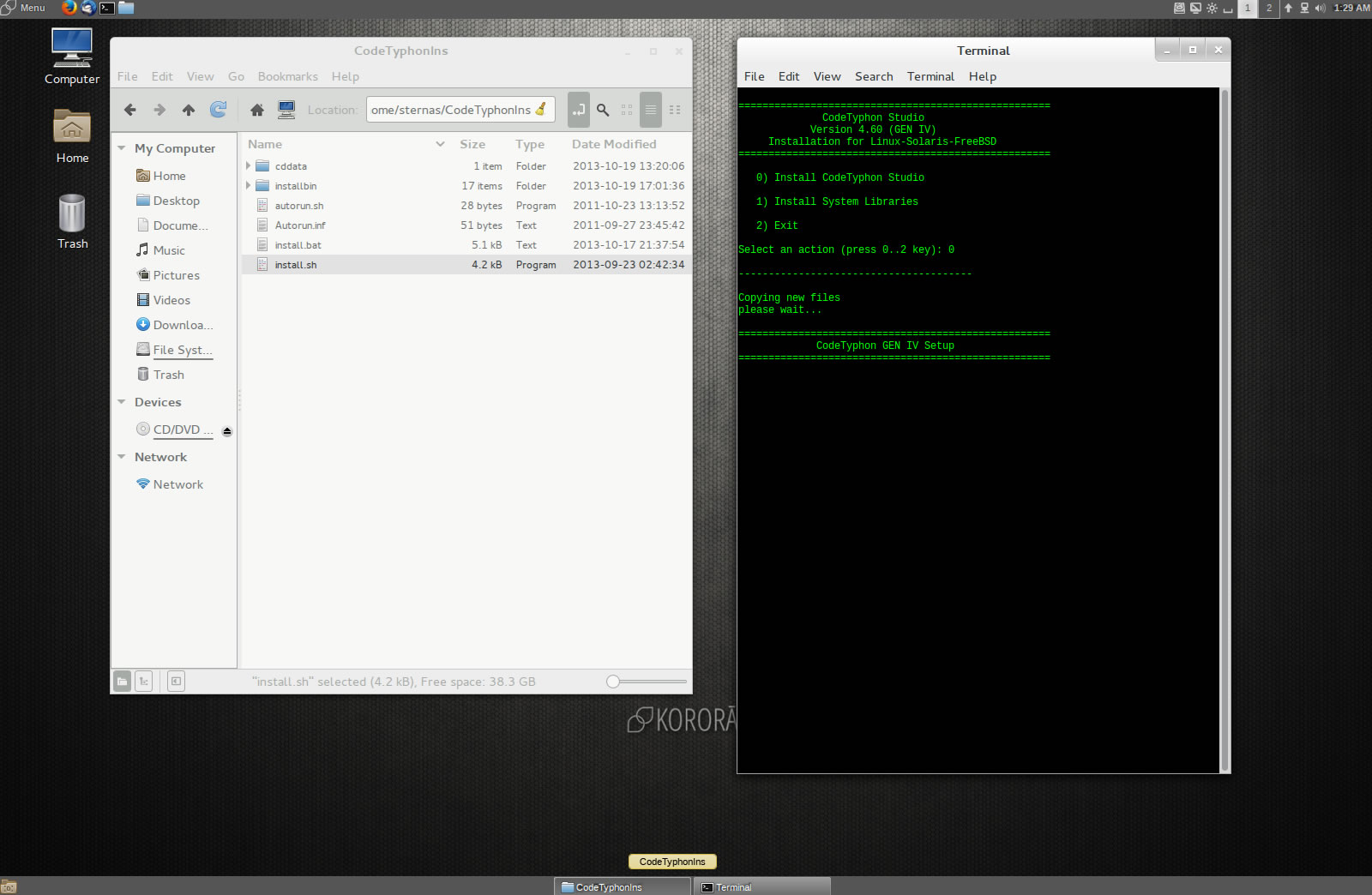This screenshot has width=1372, height=895.
Task: Hide the sidebar using status bar button
Action: pyautogui.click(x=176, y=682)
